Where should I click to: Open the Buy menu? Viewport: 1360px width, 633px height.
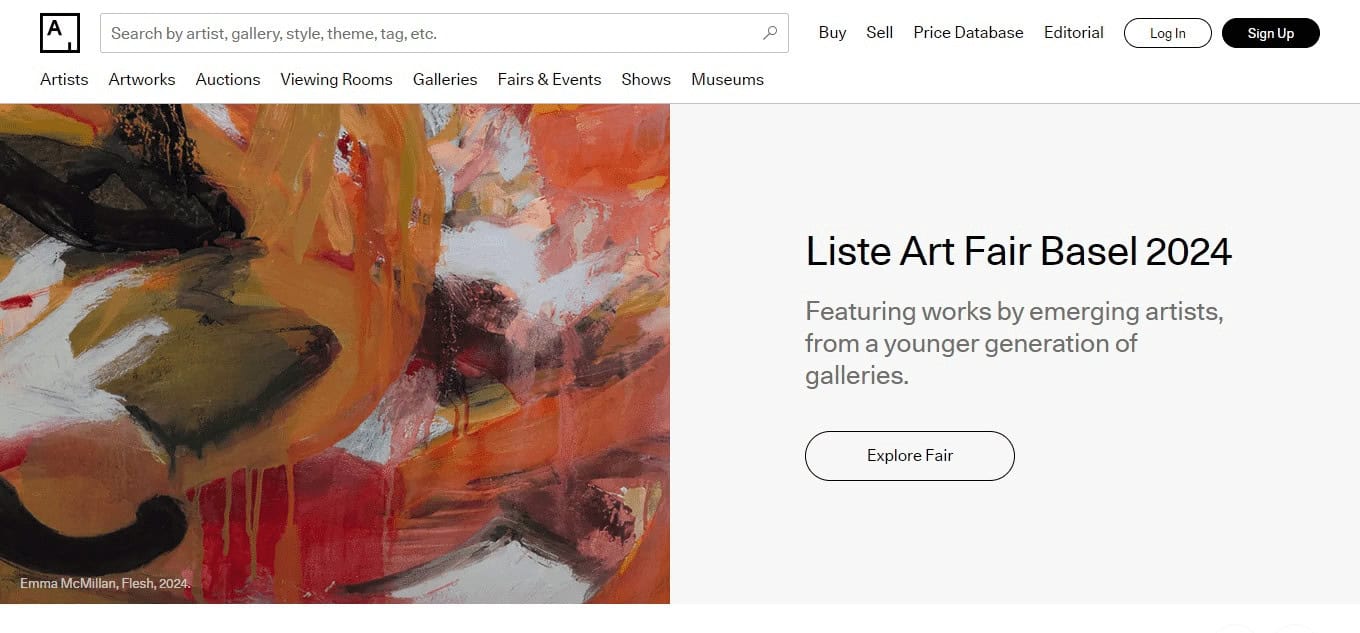tap(832, 33)
